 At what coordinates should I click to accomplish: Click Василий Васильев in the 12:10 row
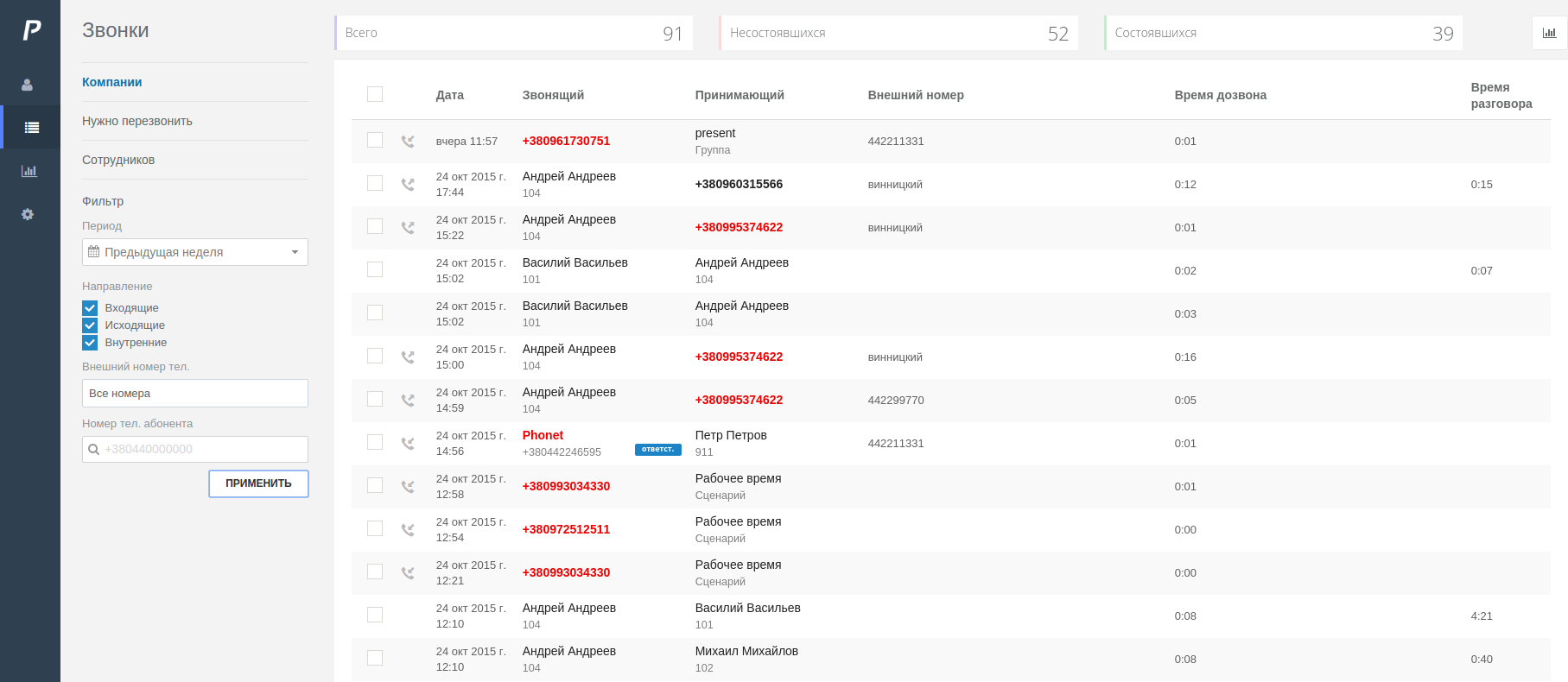[748, 608]
